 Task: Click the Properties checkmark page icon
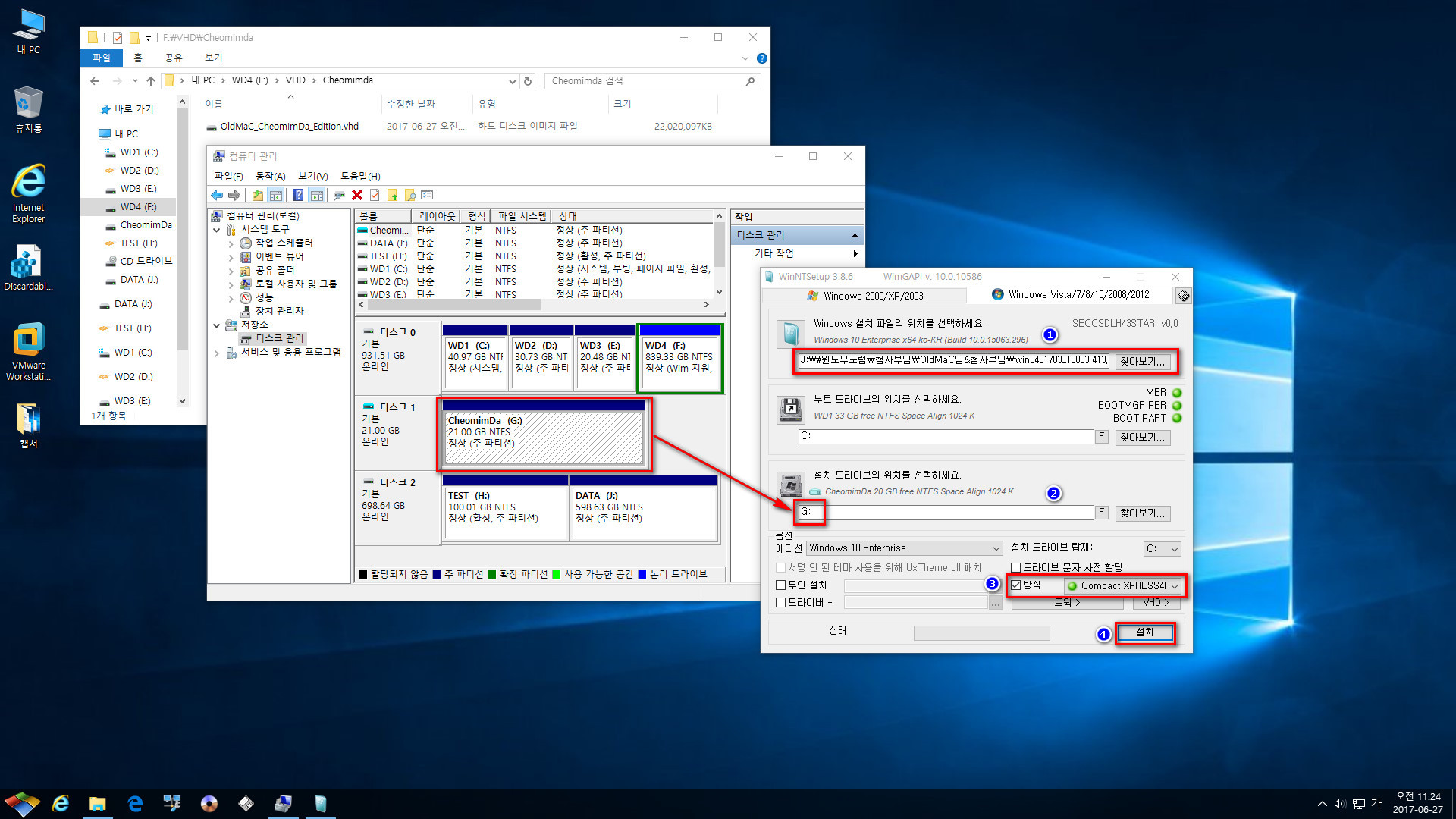pos(375,196)
